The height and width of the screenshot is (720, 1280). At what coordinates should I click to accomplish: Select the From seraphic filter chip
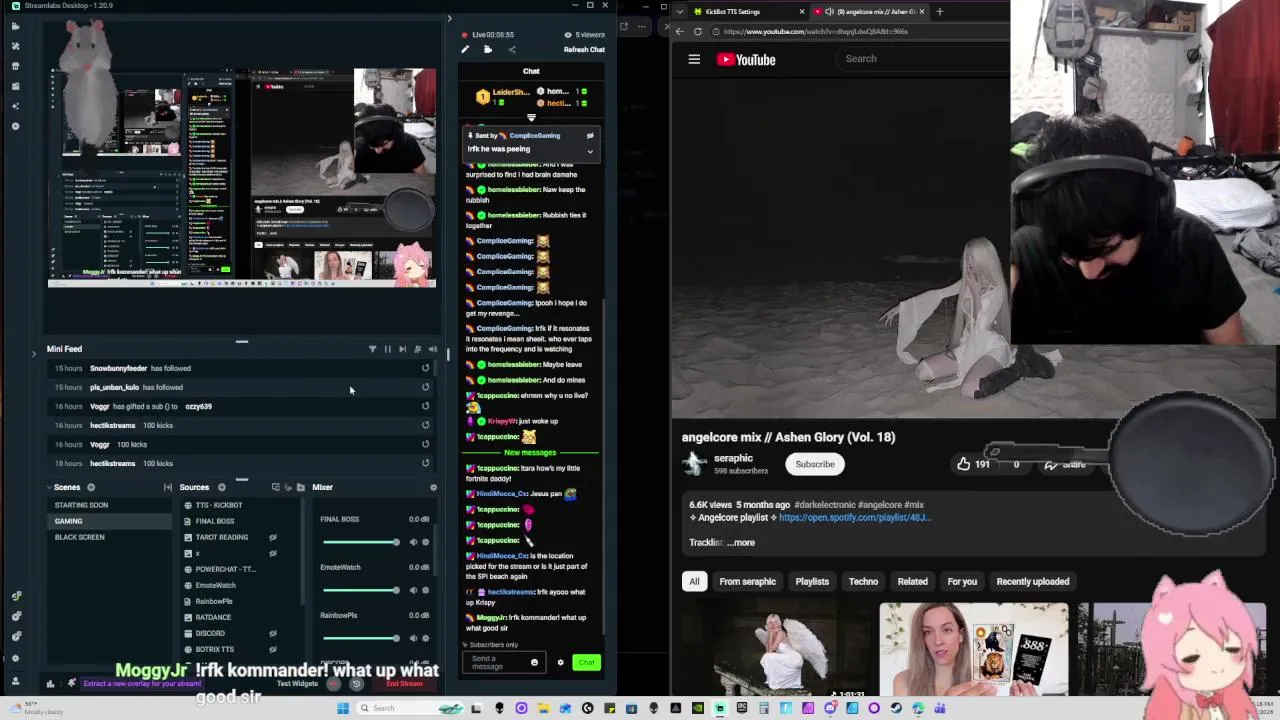tap(747, 581)
